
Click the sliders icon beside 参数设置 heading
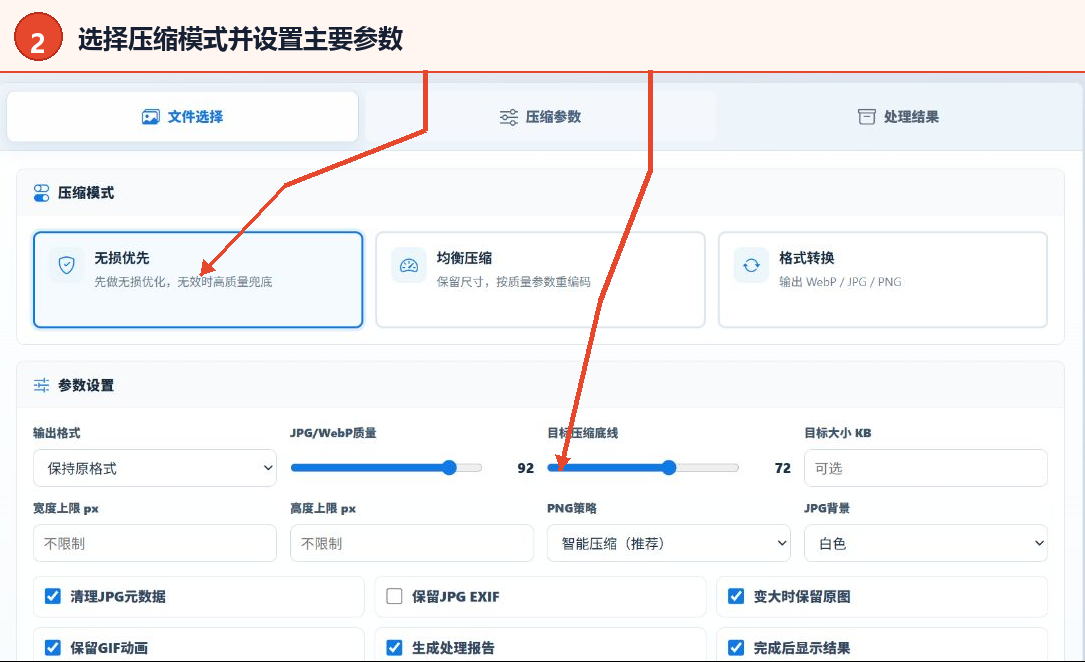[x=42, y=385]
